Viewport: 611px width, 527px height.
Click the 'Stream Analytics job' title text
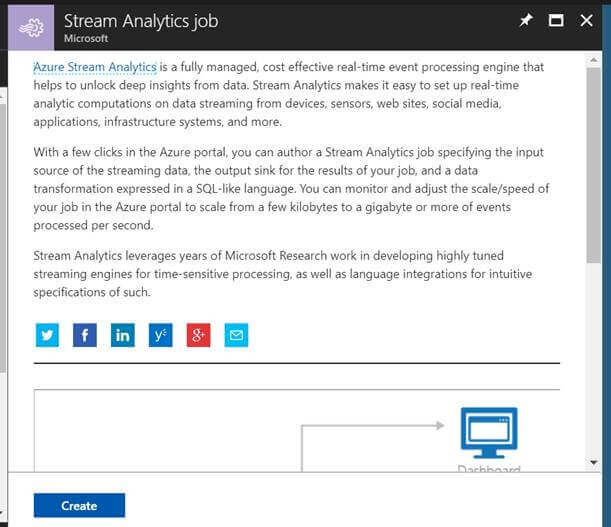click(141, 21)
